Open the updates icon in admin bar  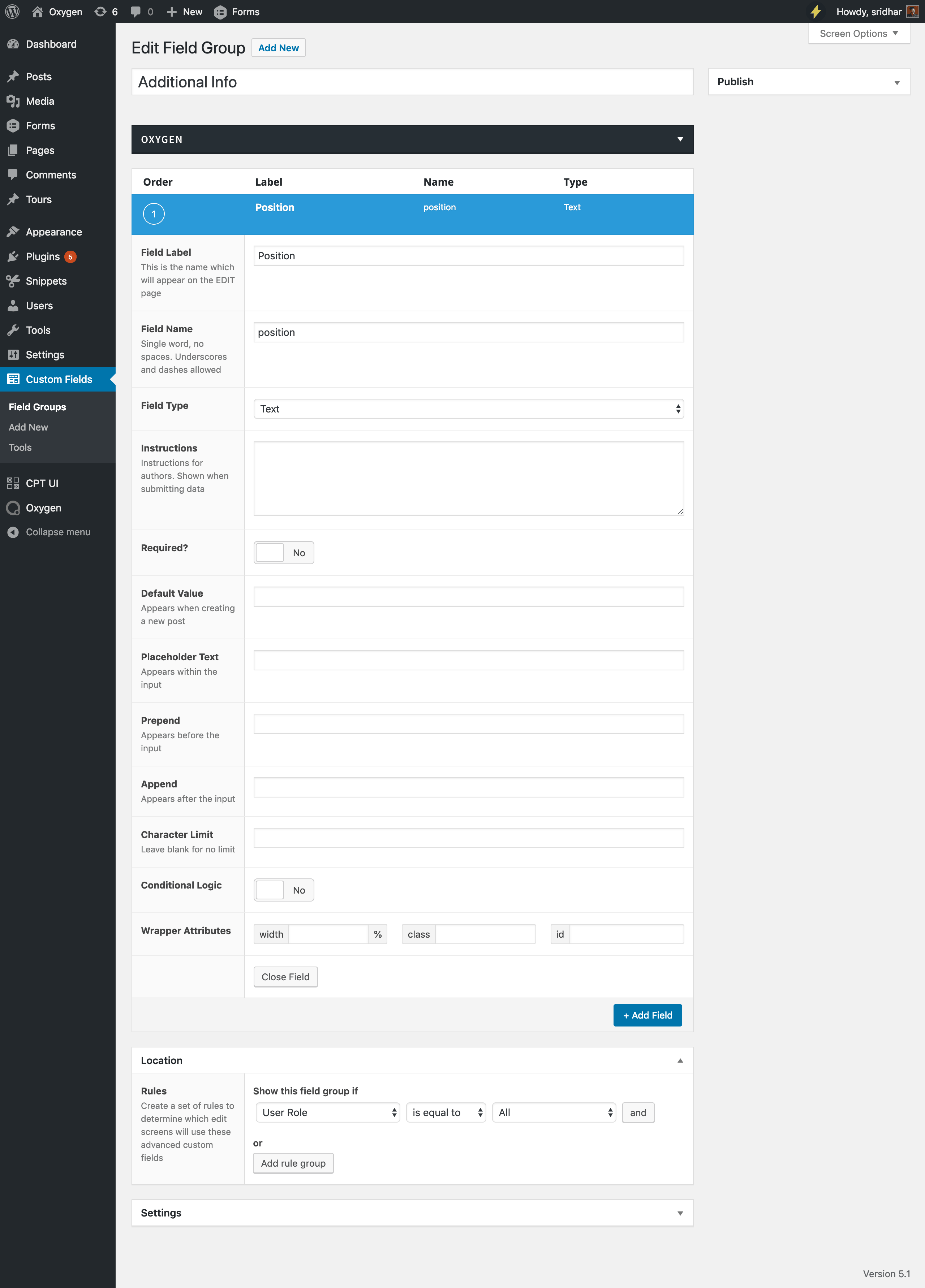(x=100, y=11)
